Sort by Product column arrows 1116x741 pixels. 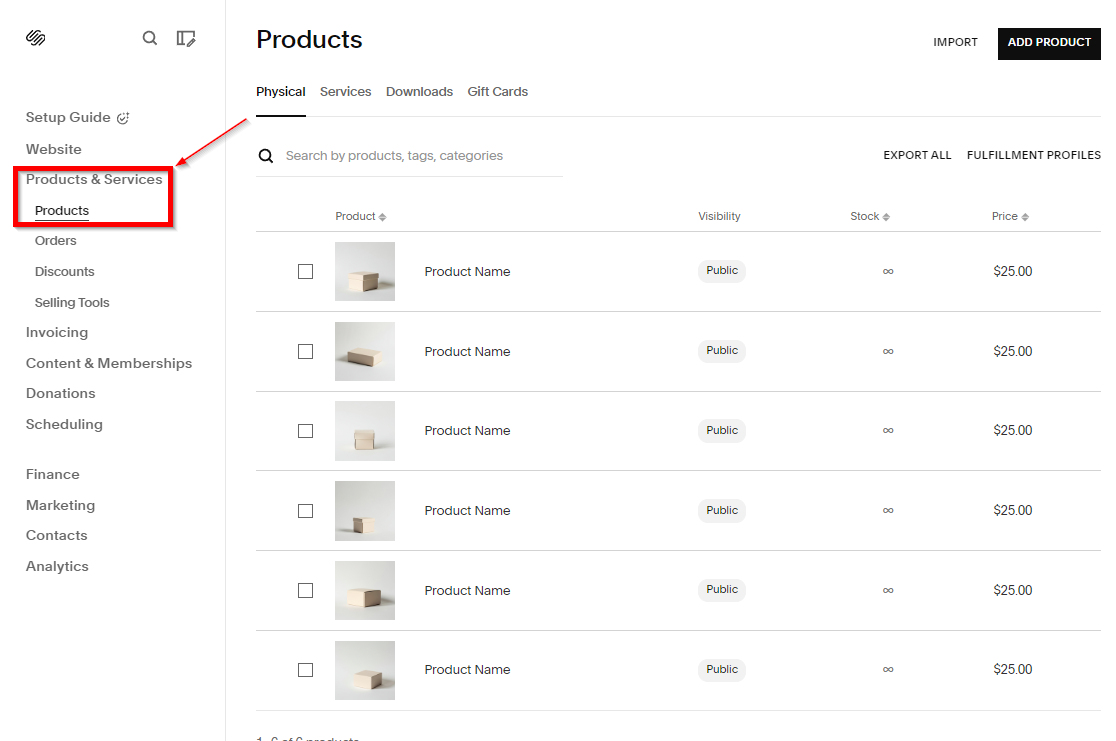click(x=382, y=217)
